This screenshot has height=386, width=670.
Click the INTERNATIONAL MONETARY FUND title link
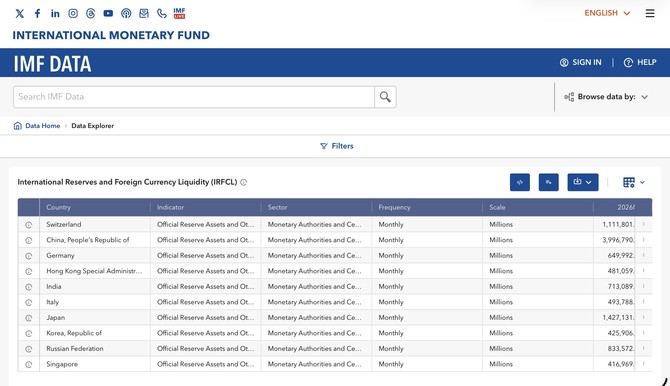pos(111,35)
